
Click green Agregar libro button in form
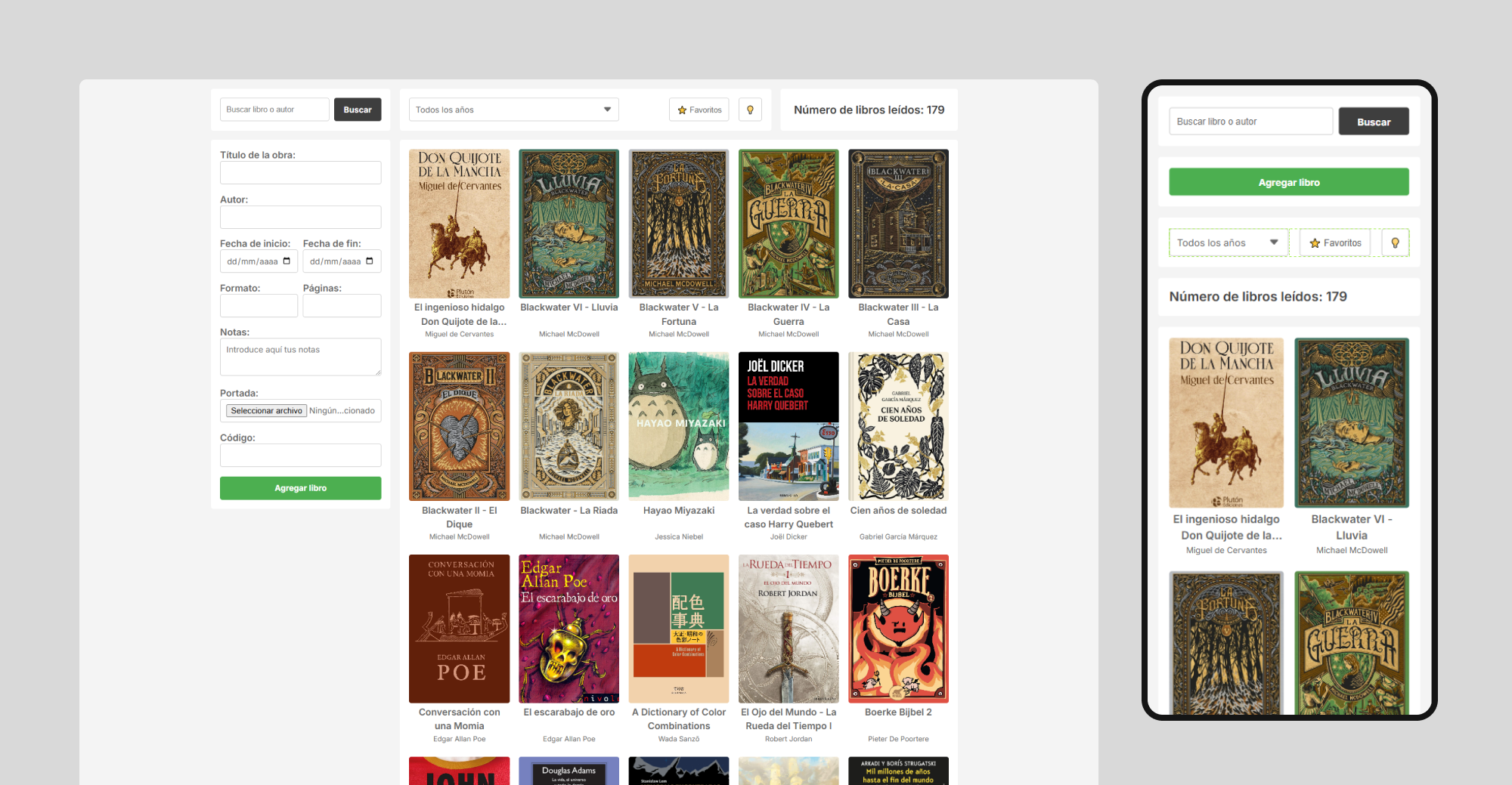pyautogui.click(x=300, y=488)
